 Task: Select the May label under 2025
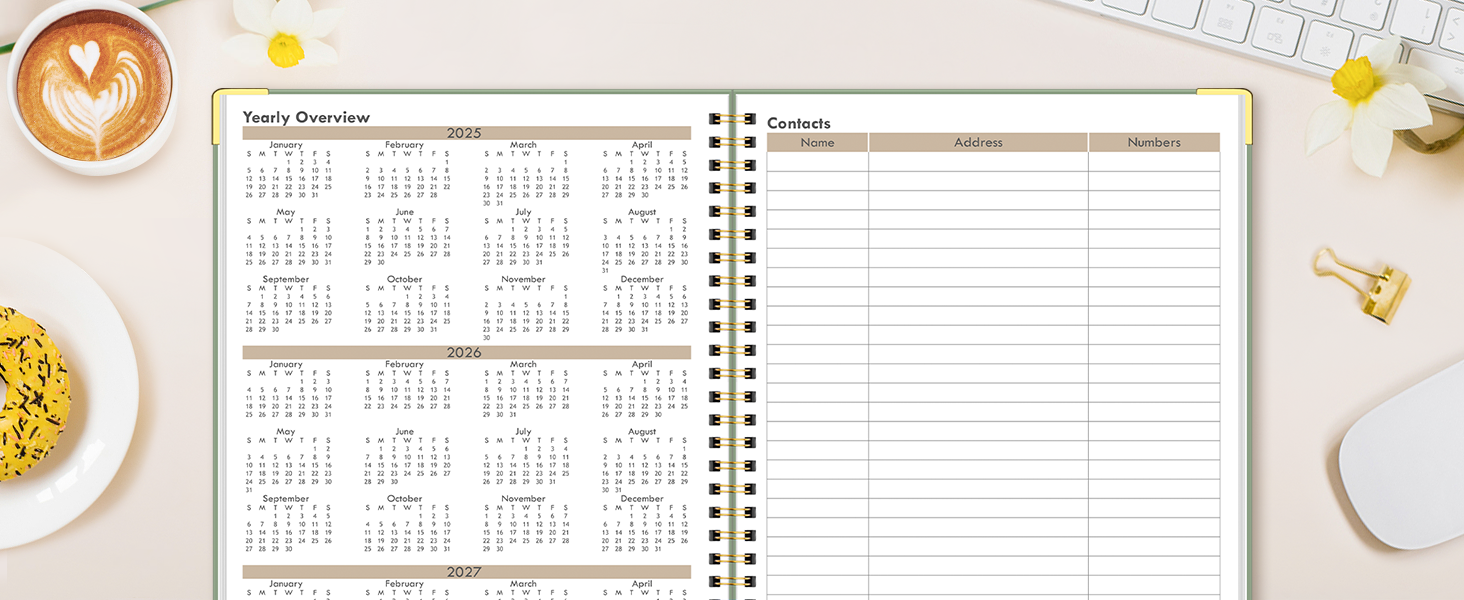(x=286, y=212)
